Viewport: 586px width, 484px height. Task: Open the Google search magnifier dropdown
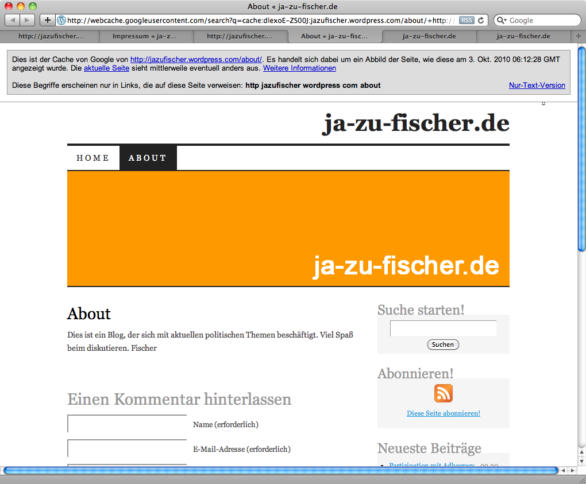click(501, 20)
